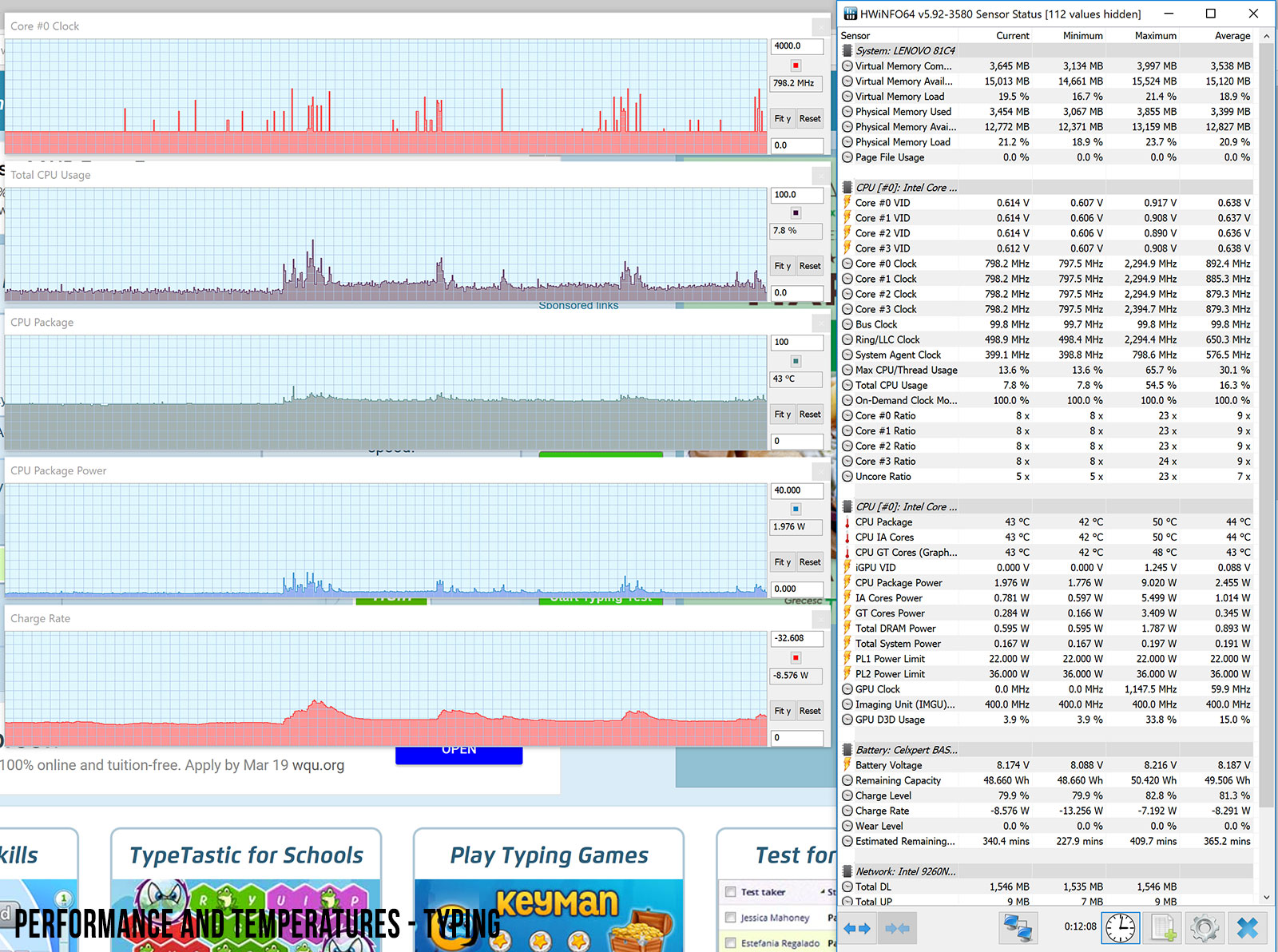The height and width of the screenshot is (952, 1278).
Task: Open the remote network monitors icon in HWiNFO
Action: pos(1018,928)
